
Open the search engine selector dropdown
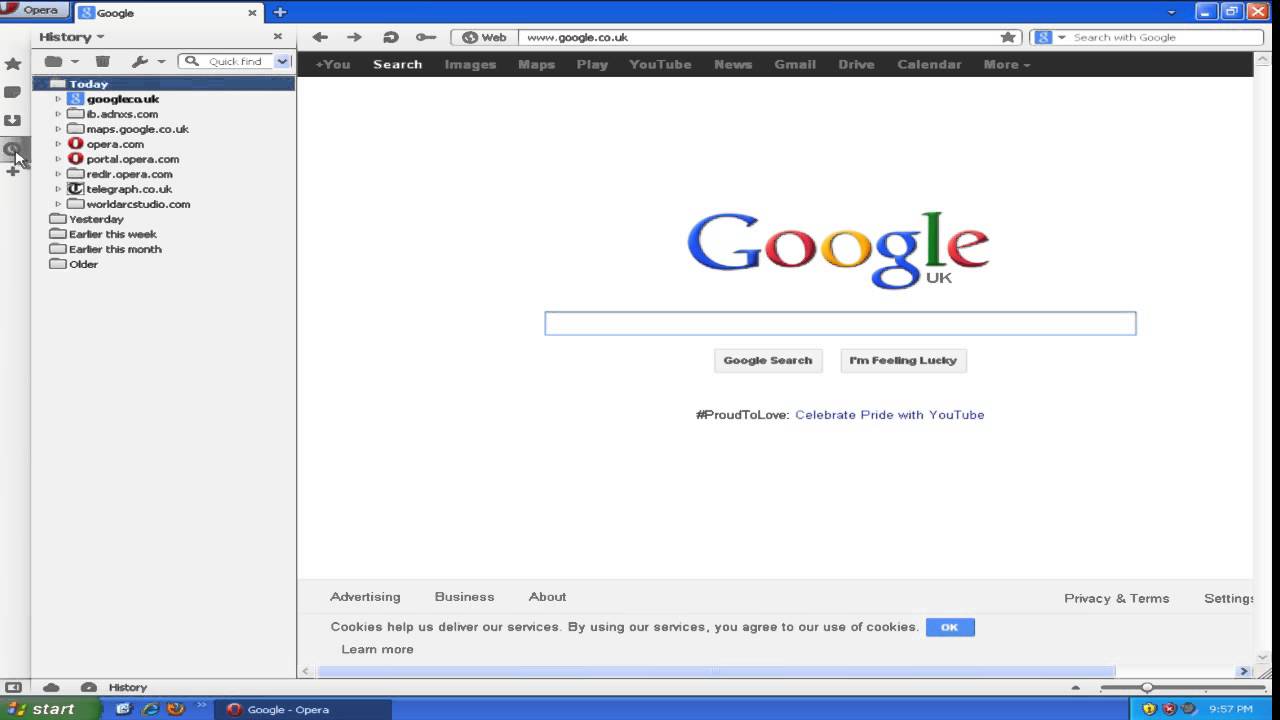1050,37
